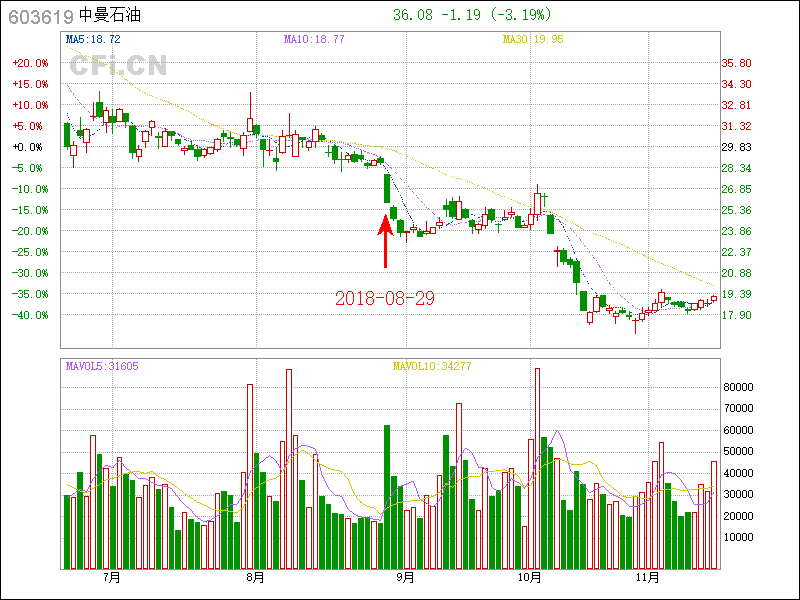Image resolution: width=800 pixels, height=600 pixels.
Task: Click the 7月 month axis label
Action: pyautogui.click(x=112, y=578)
